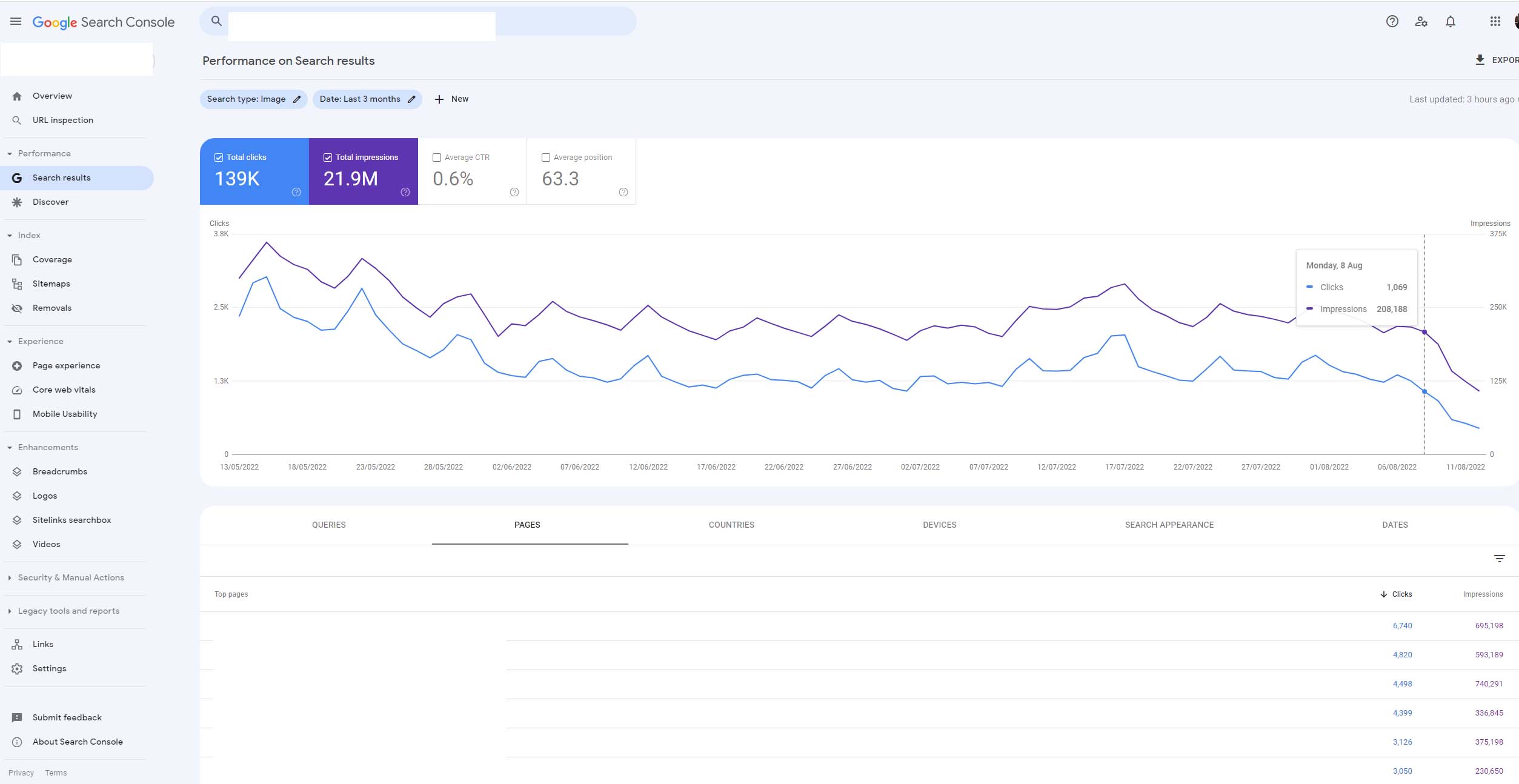The image size is (1519, 784).
Task: Uncheck the Total impressions checkbox
Action: click(328, 158)
